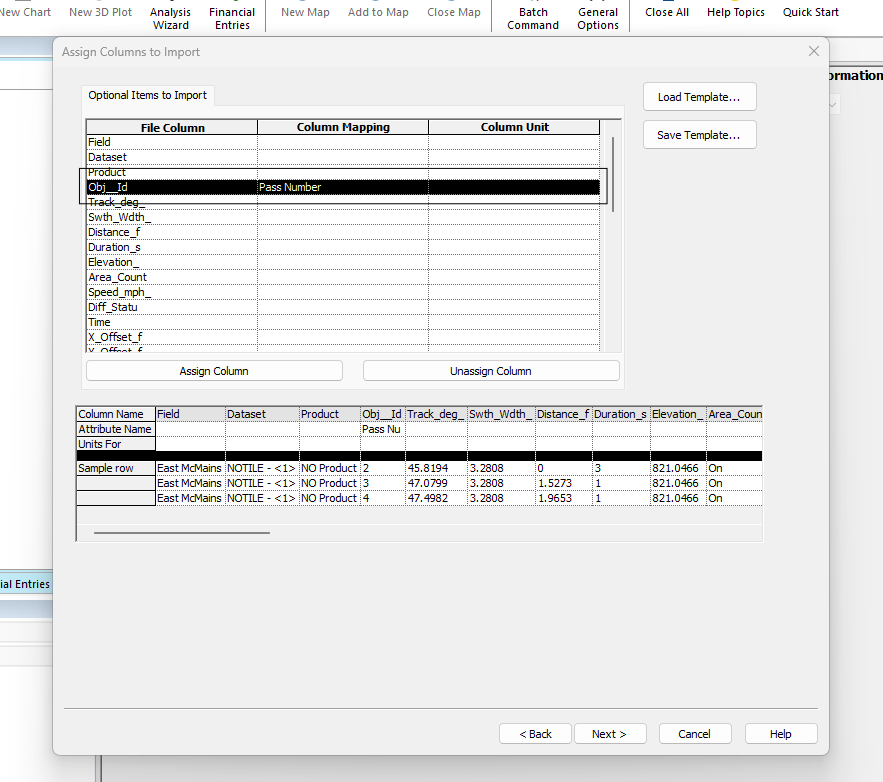Select the Area_Count row

point(343,277)
